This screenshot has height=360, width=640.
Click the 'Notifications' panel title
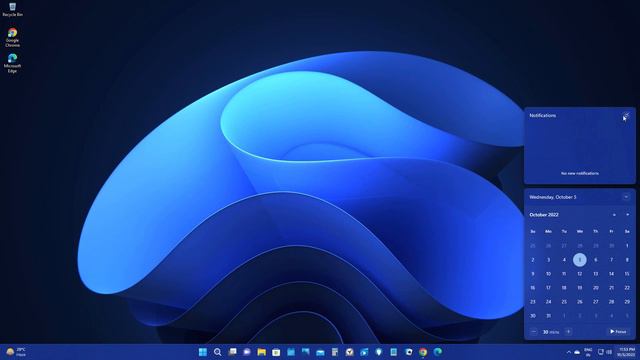tap(542, 116)
